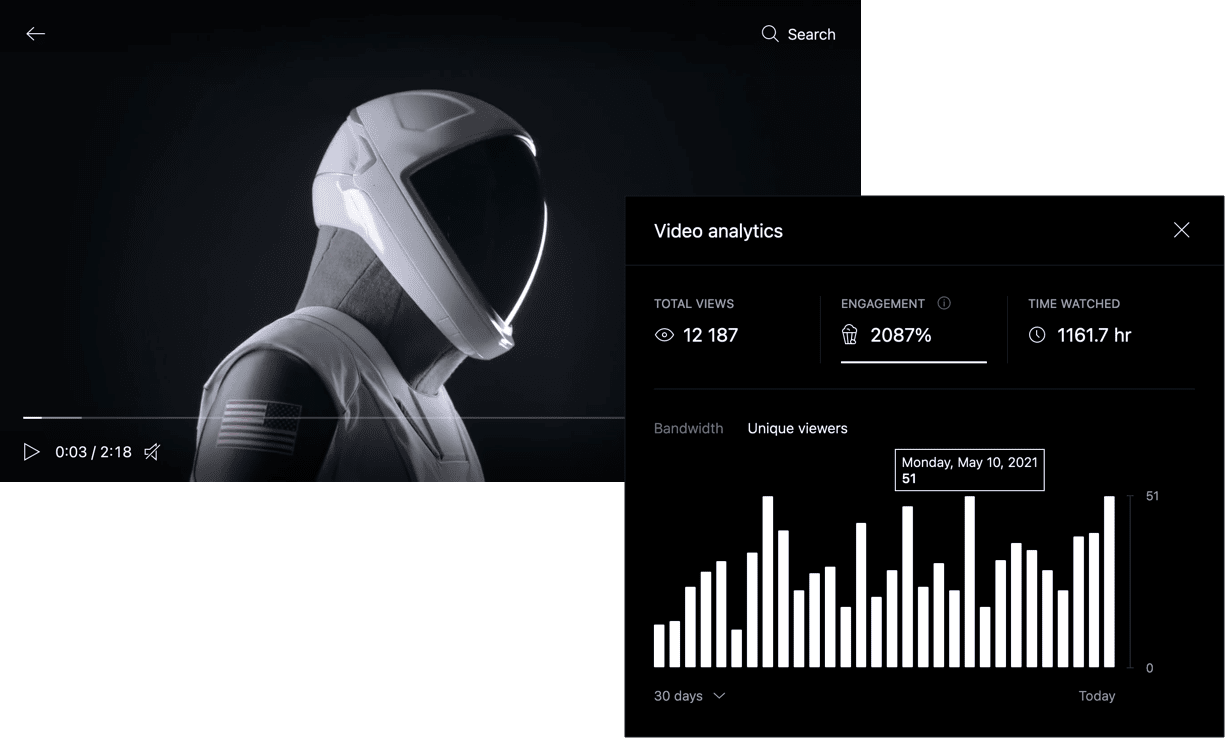Expand the chevron next to 30 days
Viewport: 1225px width, 738px height.
(719, 696)
